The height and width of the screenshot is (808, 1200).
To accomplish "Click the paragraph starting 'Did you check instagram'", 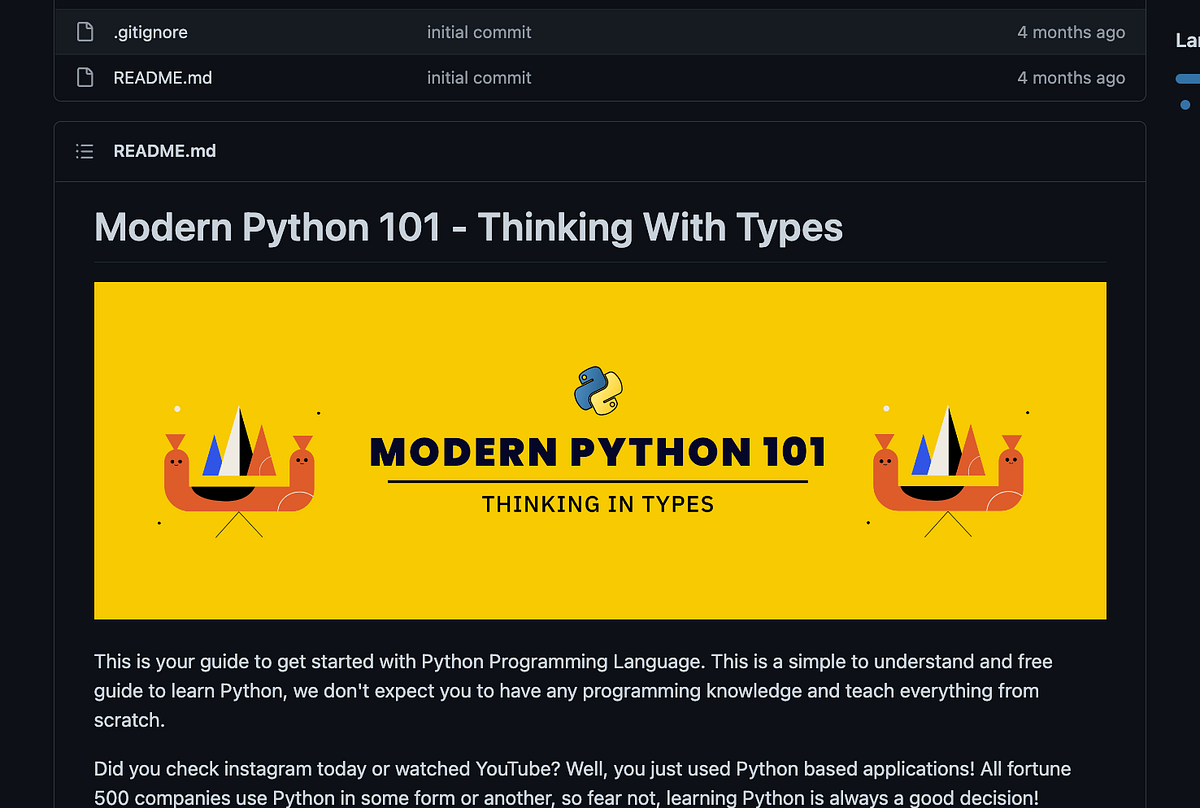I will click(582, 784).
